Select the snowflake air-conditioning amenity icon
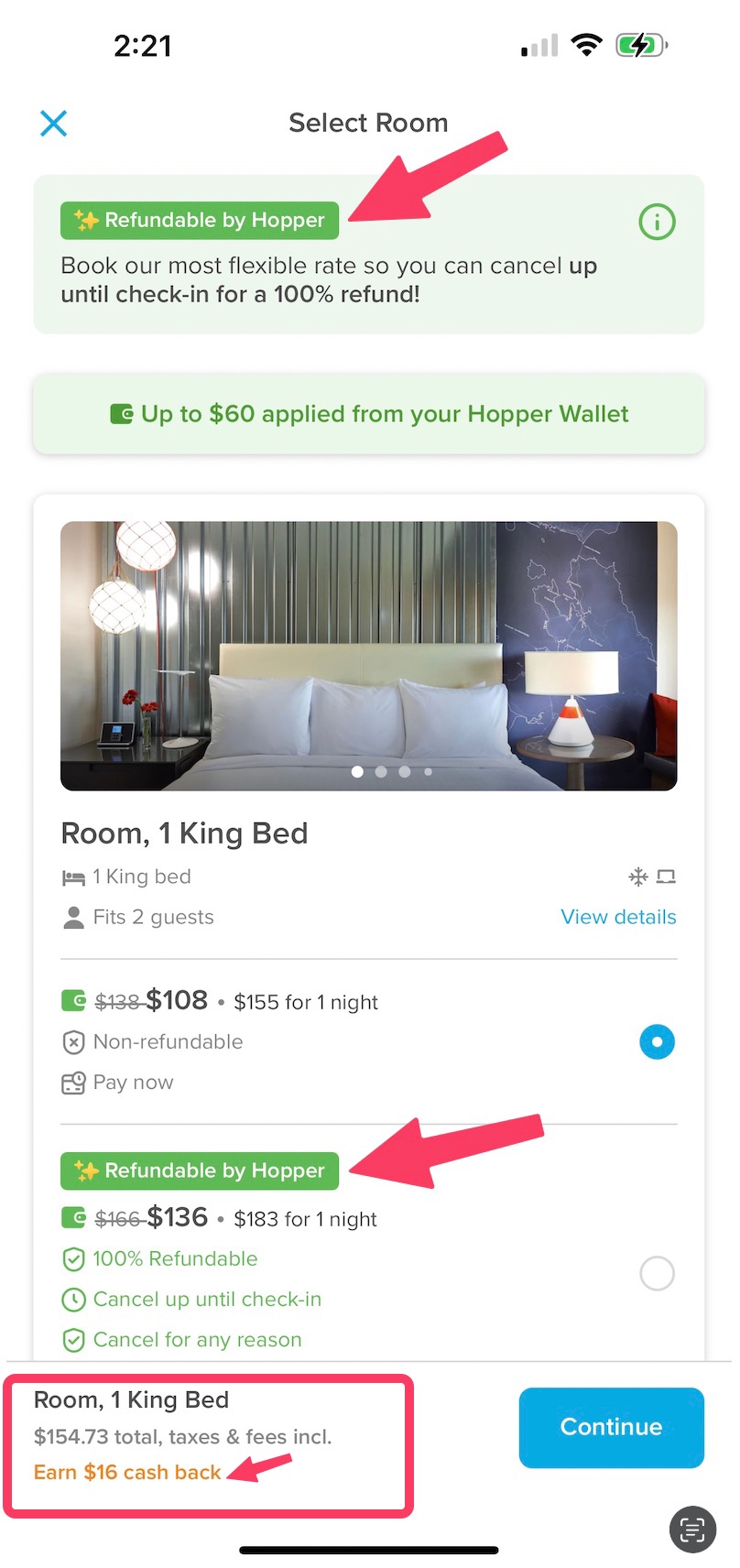This screenshot has height=1568, width=740. [638, 877]
